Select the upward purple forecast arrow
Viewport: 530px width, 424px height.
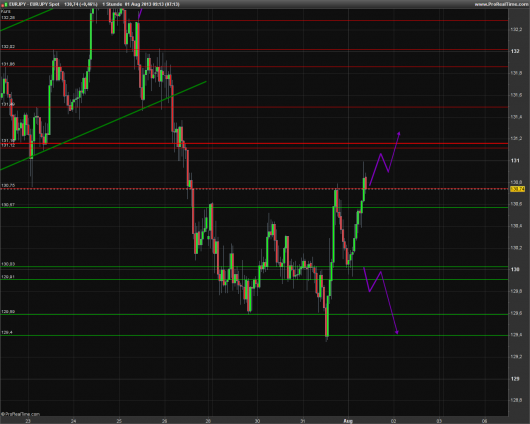[384, 159]
